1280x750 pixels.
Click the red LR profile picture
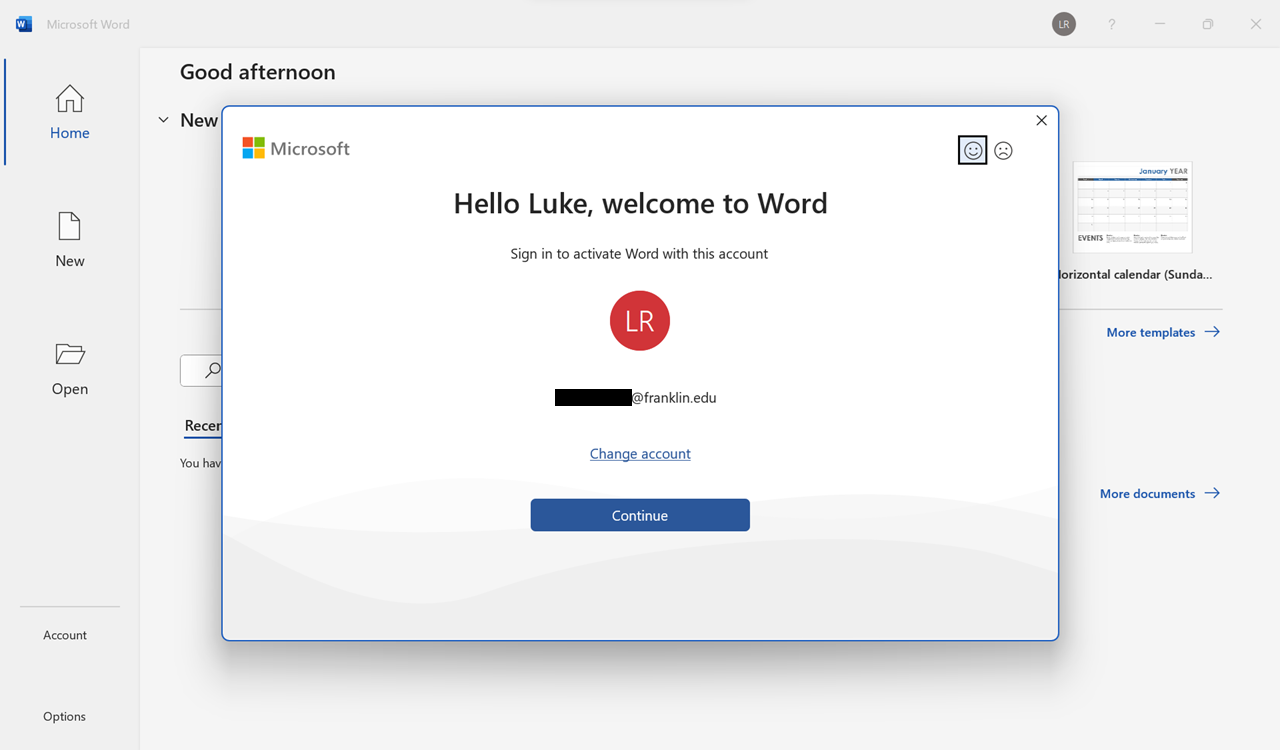point(640,320)
